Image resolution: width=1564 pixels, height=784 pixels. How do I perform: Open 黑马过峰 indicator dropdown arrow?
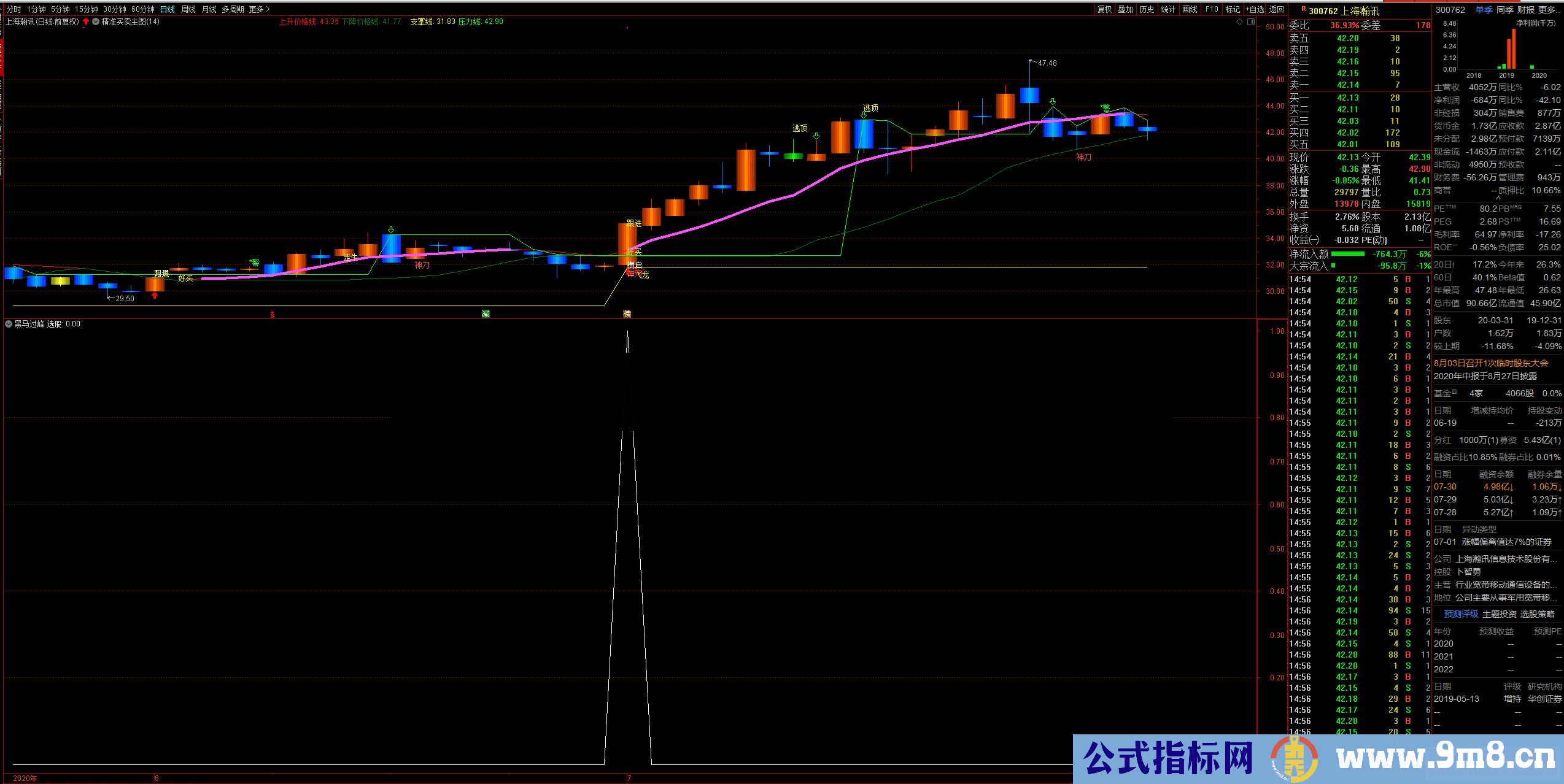click(x=9, y=324)
